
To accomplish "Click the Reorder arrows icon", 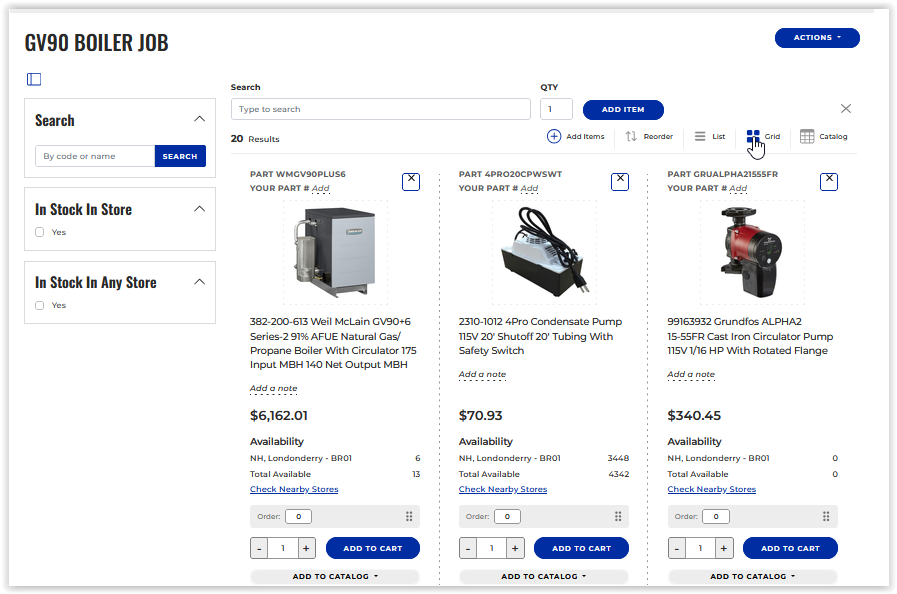I will coord(631,136).
